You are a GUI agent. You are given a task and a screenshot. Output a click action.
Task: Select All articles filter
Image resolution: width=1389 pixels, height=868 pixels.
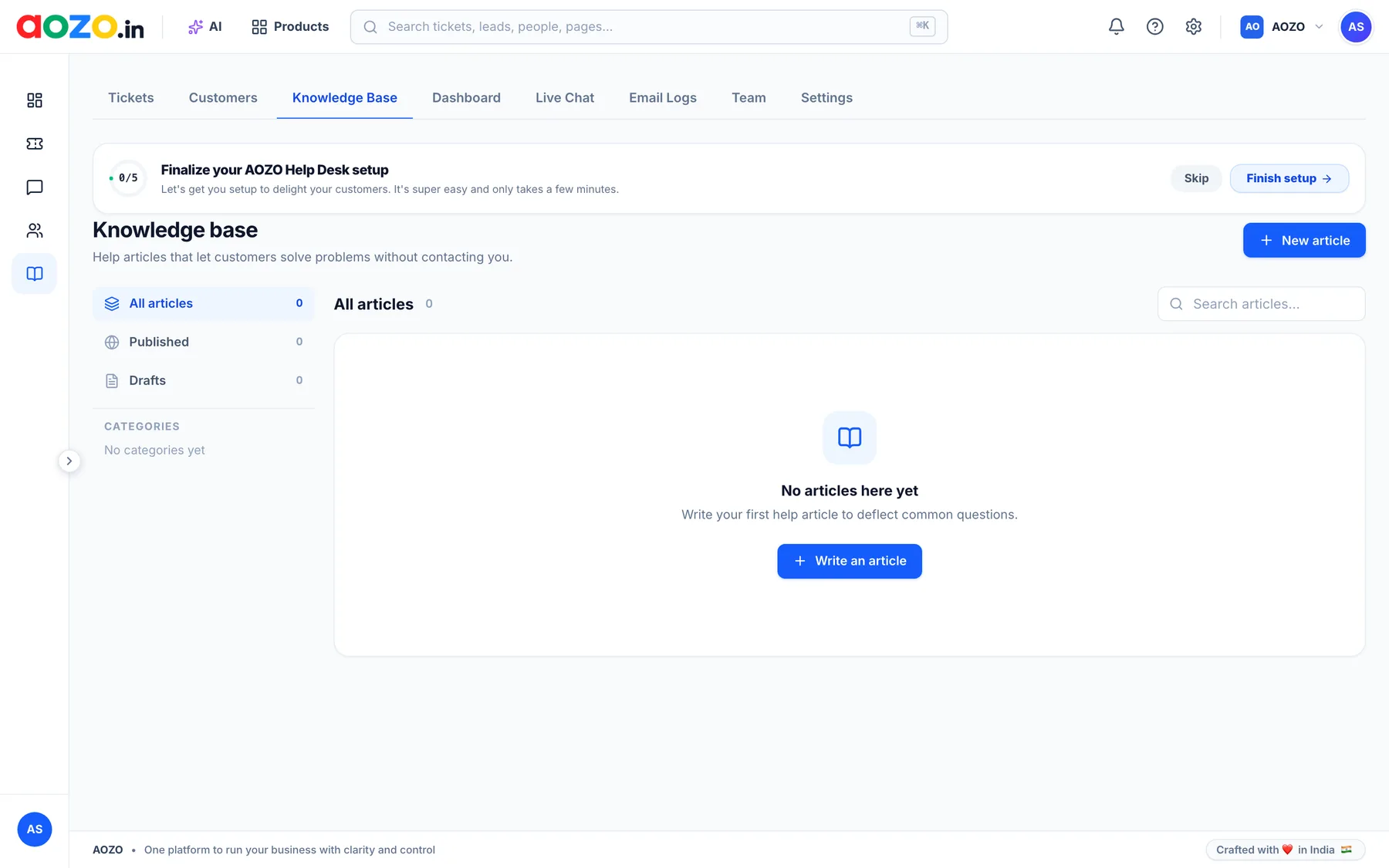(204, 304)
